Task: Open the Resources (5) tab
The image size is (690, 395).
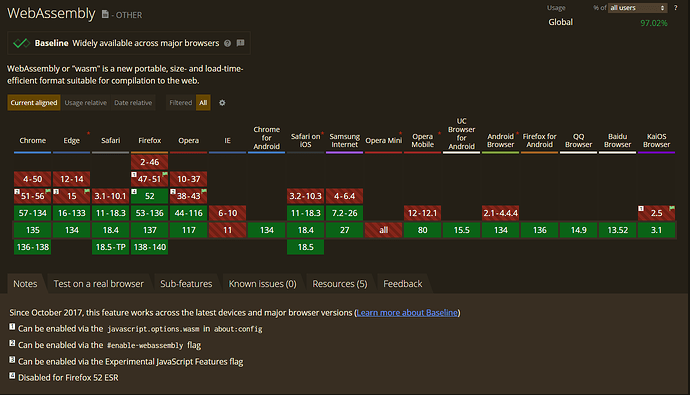Action: coord(340,284)
